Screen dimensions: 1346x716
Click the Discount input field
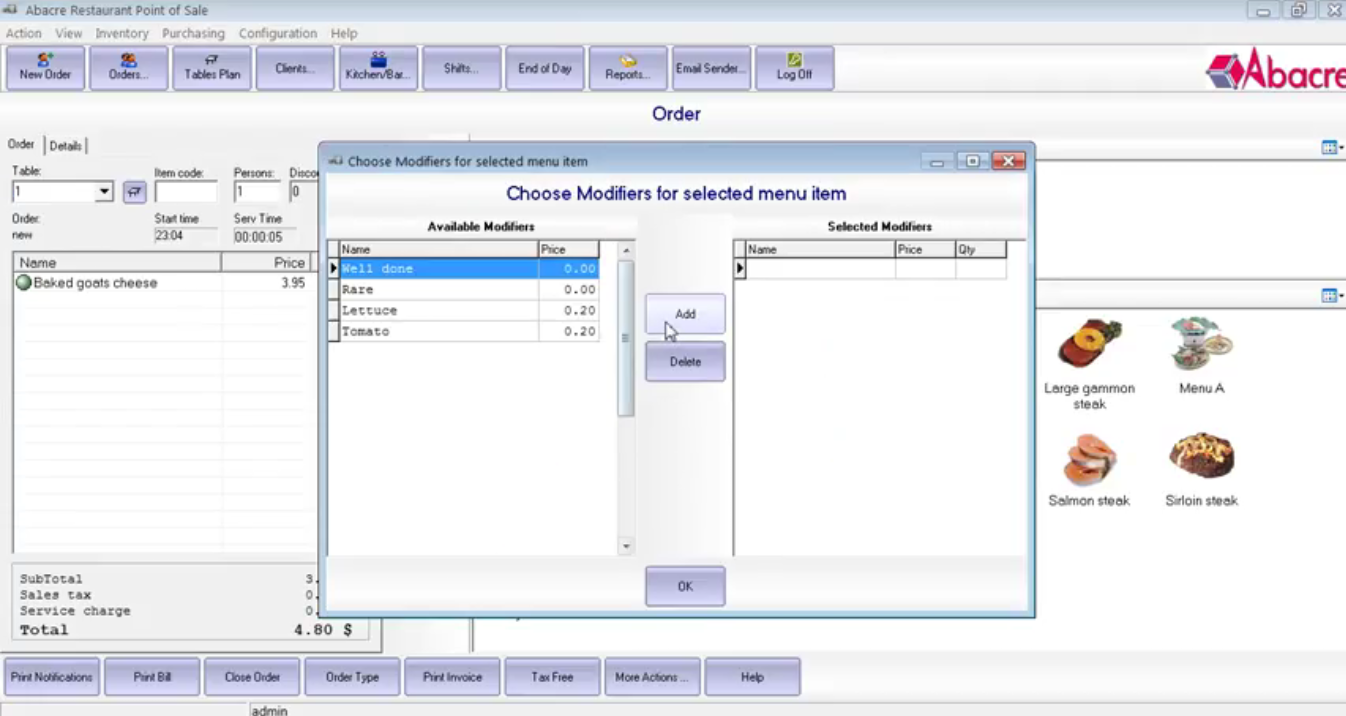coord(303,192)
